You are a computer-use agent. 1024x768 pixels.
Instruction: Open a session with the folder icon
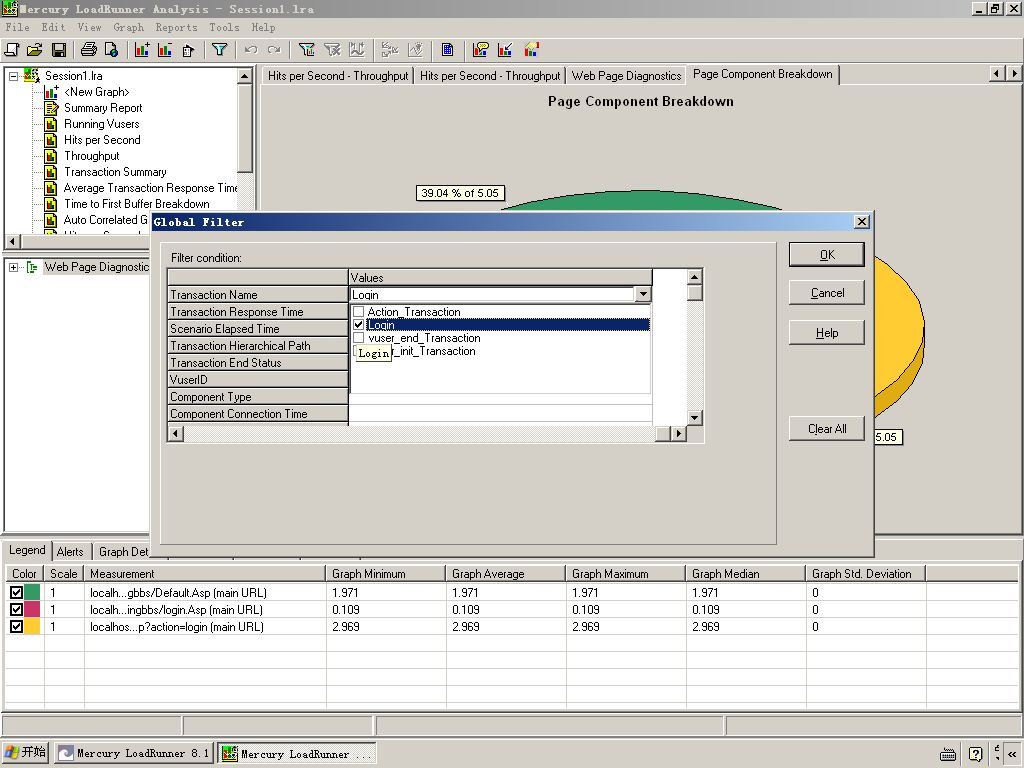(x=35, y=50)
